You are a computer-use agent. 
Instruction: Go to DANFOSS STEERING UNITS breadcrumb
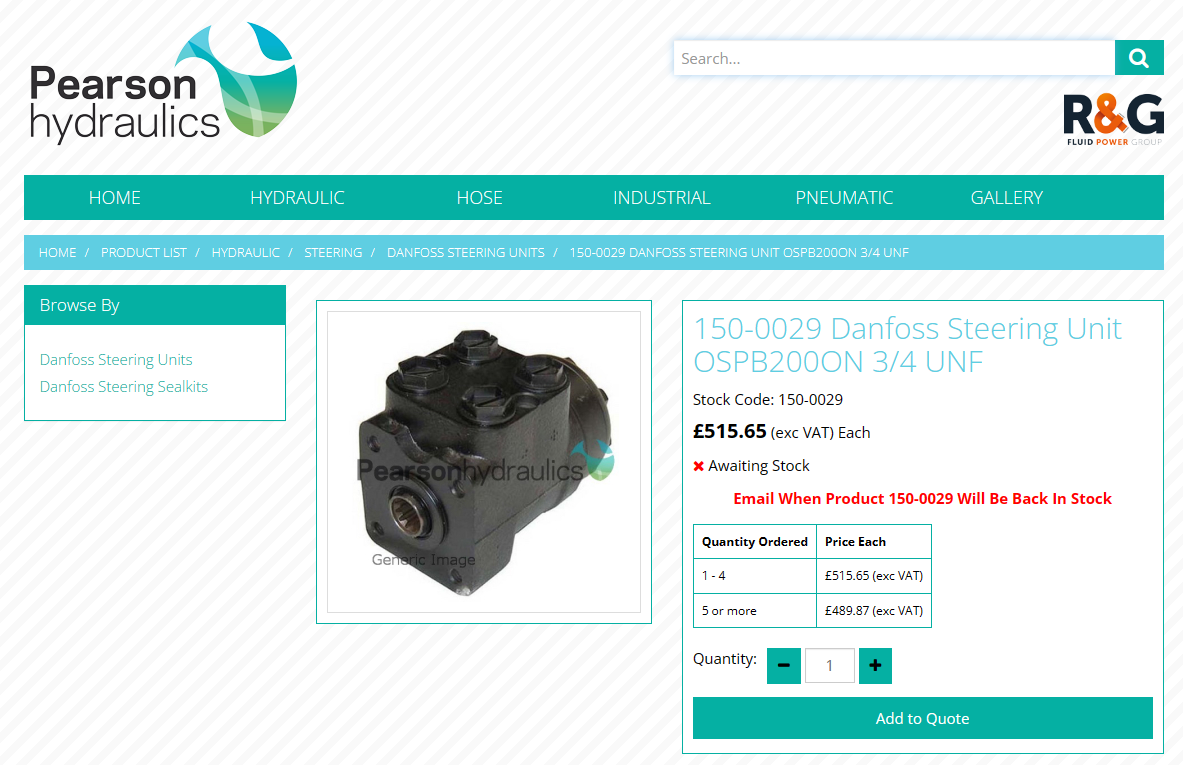466,253
